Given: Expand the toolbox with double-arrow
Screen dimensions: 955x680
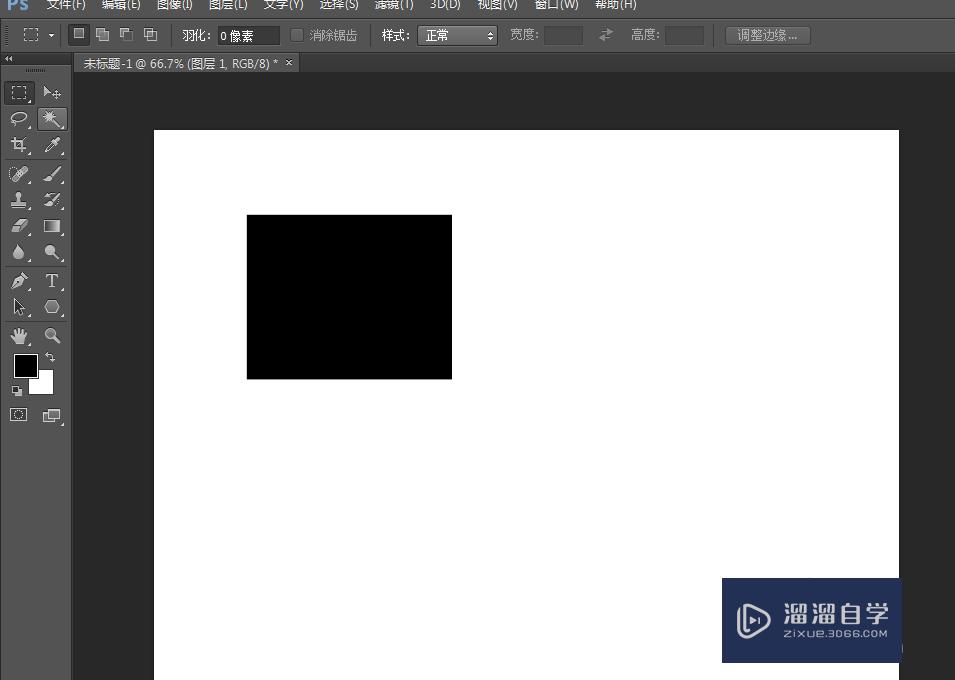Looking at the screenshot, I should [x=9, y=59].
